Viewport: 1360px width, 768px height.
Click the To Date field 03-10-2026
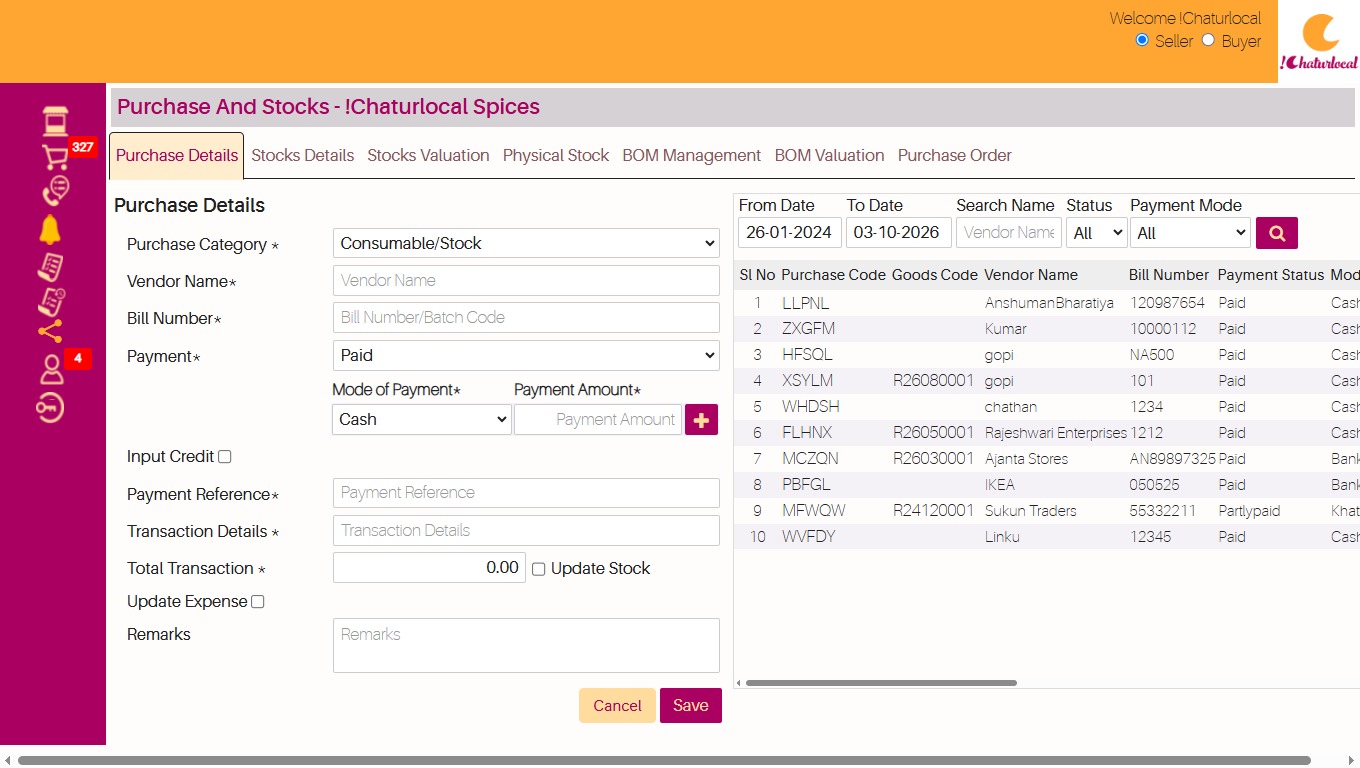[898, 232]
